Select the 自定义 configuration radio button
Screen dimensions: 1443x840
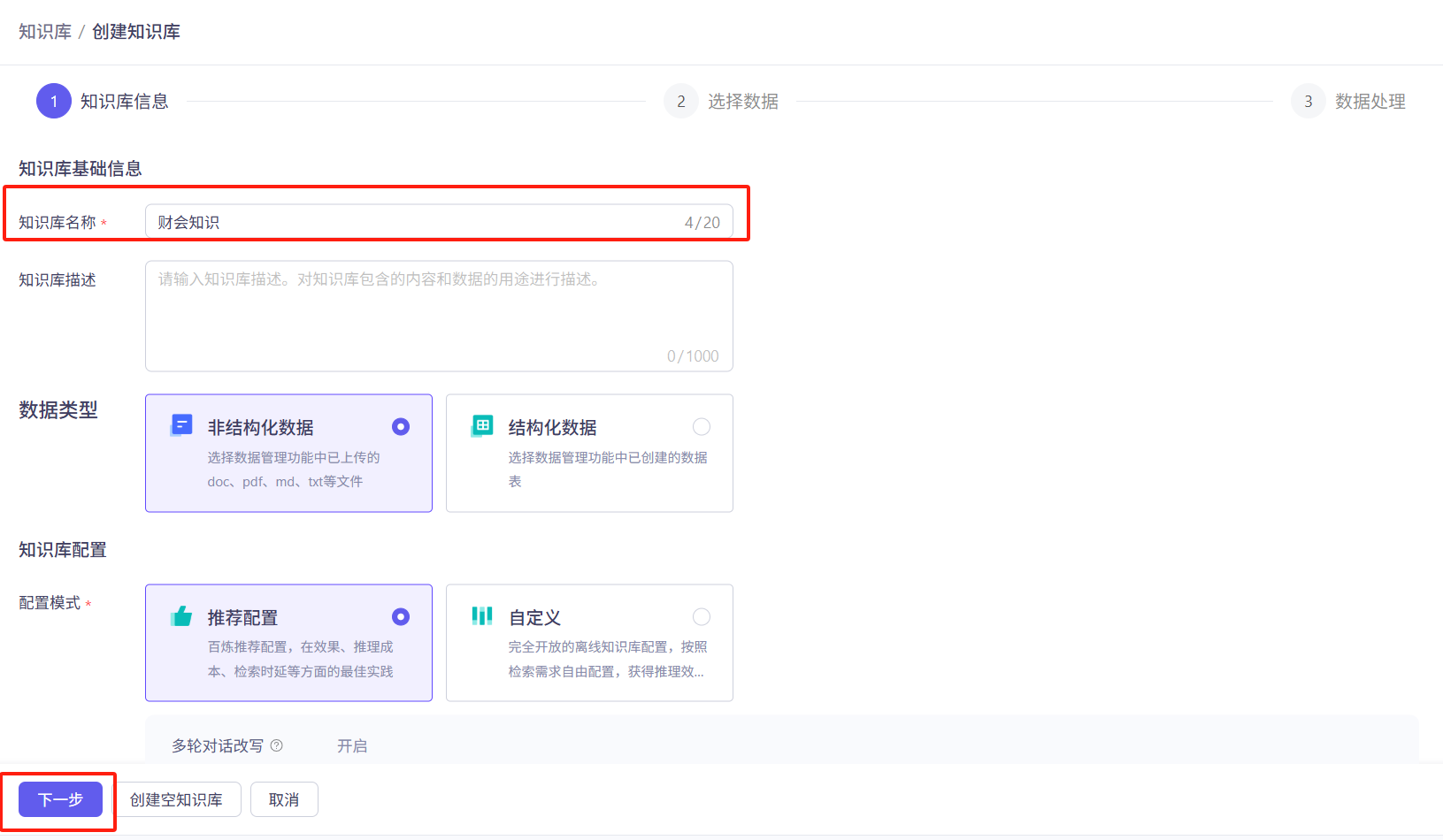pos(702,616)
